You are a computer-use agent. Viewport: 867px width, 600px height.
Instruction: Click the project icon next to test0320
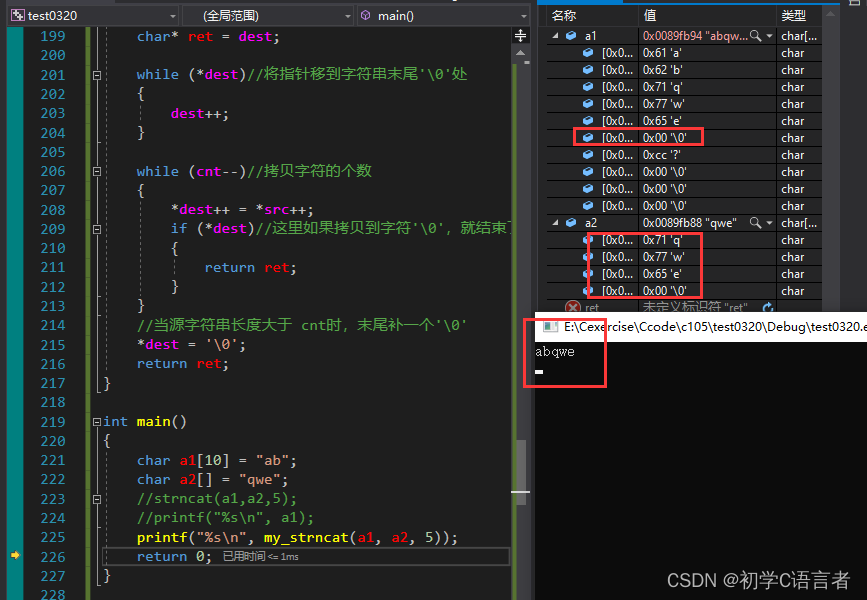click(x=17, y=16)
